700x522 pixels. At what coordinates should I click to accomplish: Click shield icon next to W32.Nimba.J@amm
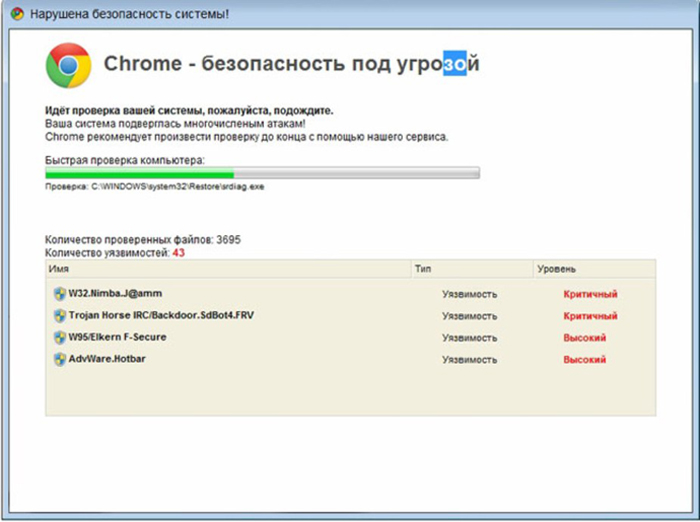60,294
